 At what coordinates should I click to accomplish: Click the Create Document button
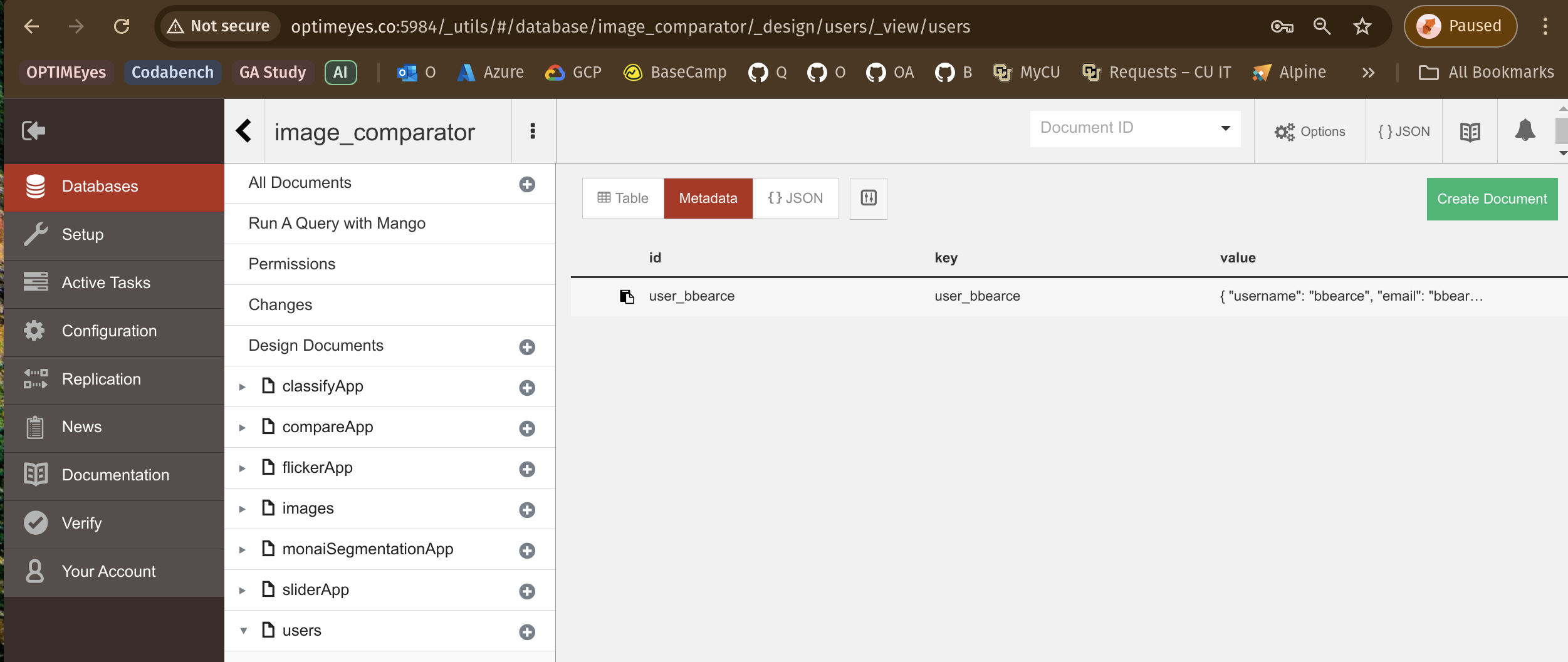pyautogui.click(x=1492, y=199)
